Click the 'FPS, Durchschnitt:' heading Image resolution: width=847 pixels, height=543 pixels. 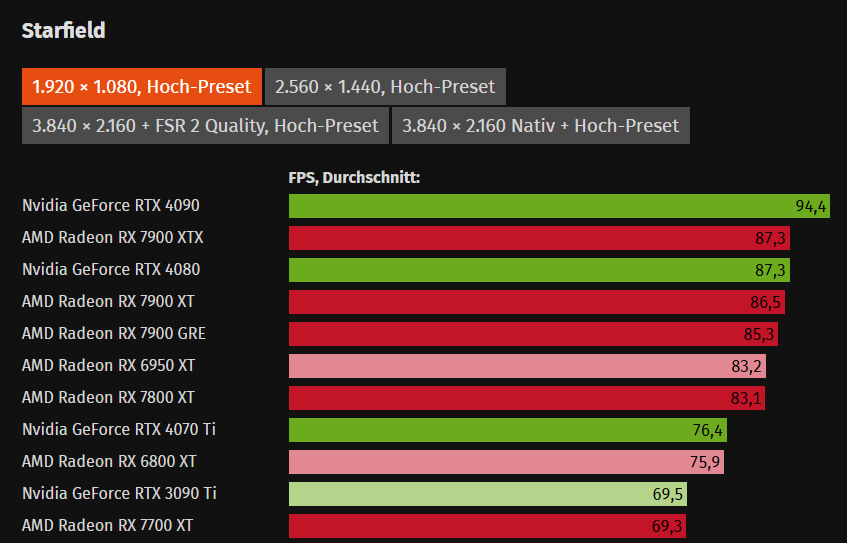(x=354, y=177)
